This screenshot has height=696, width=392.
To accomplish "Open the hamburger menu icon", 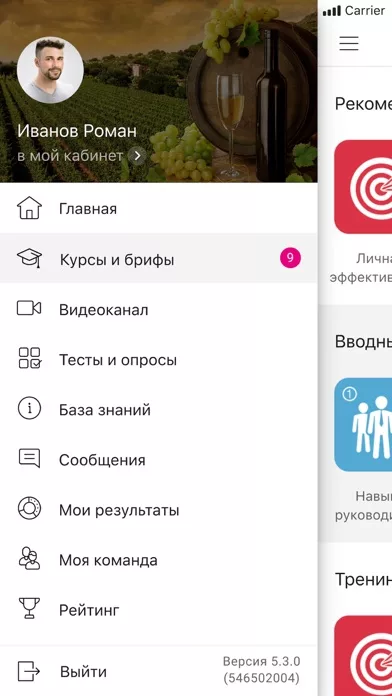I will (x=349, y=43).
